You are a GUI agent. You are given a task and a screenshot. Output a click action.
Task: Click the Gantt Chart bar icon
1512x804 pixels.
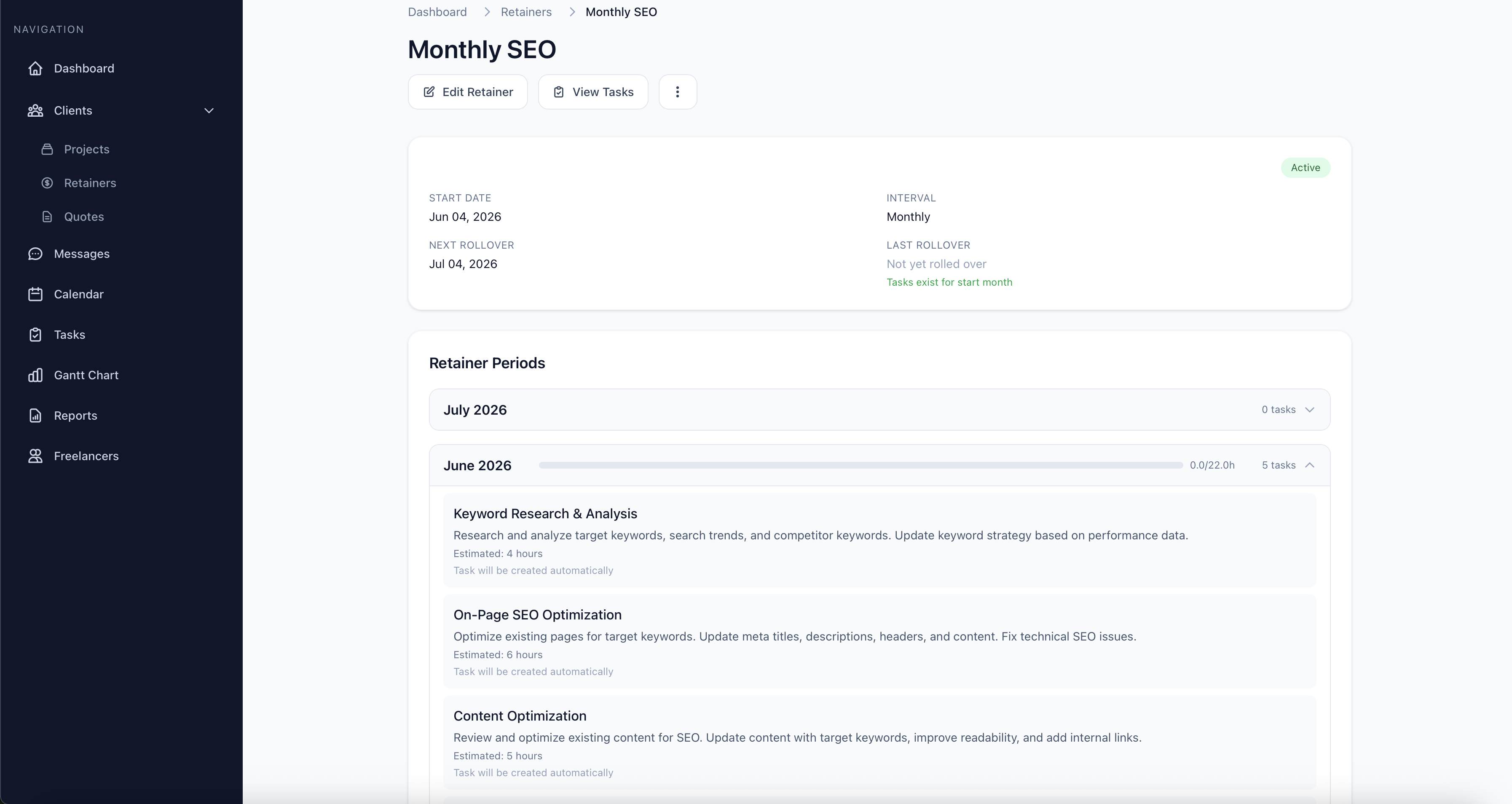click(35, 375)
